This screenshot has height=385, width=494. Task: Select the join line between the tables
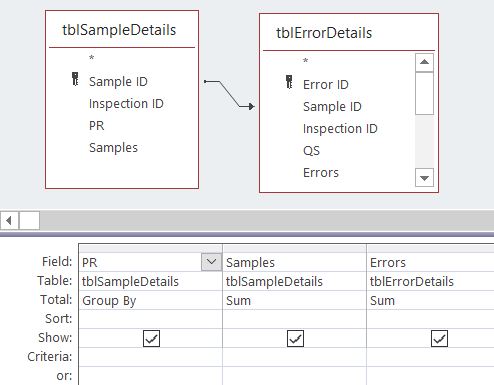coord(229,94)
